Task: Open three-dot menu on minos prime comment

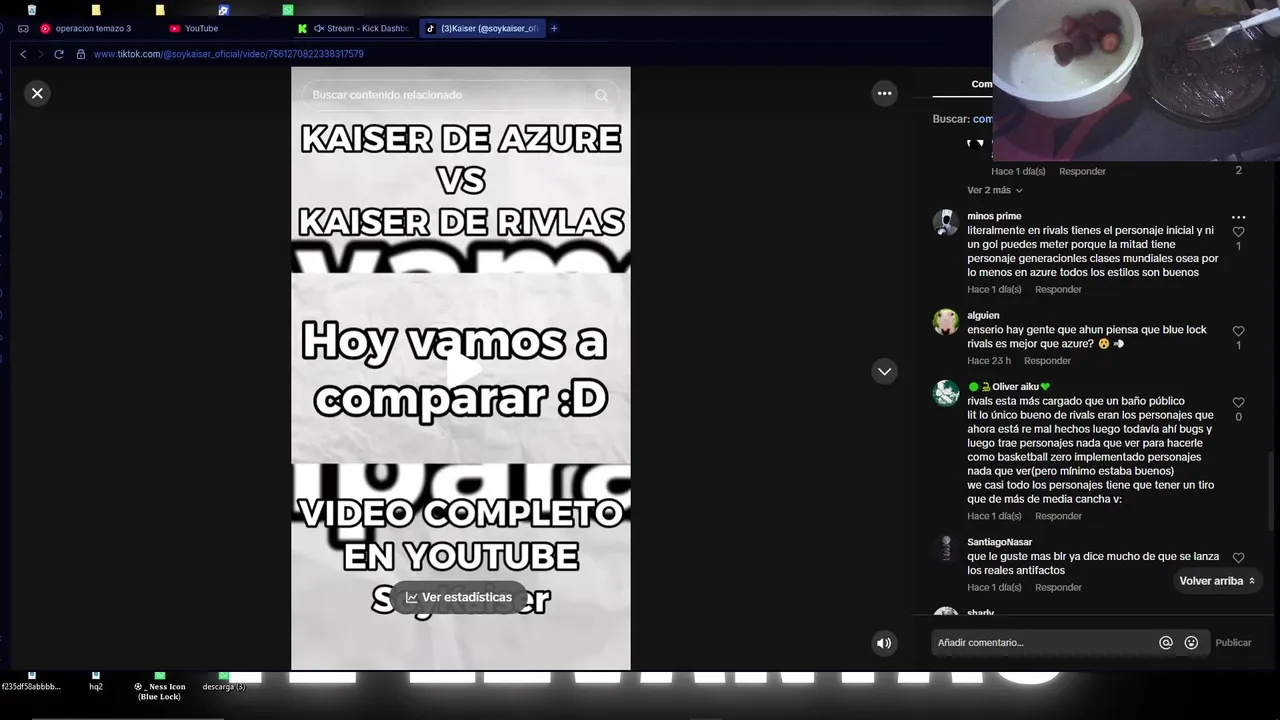Action: pos(1238,217)
